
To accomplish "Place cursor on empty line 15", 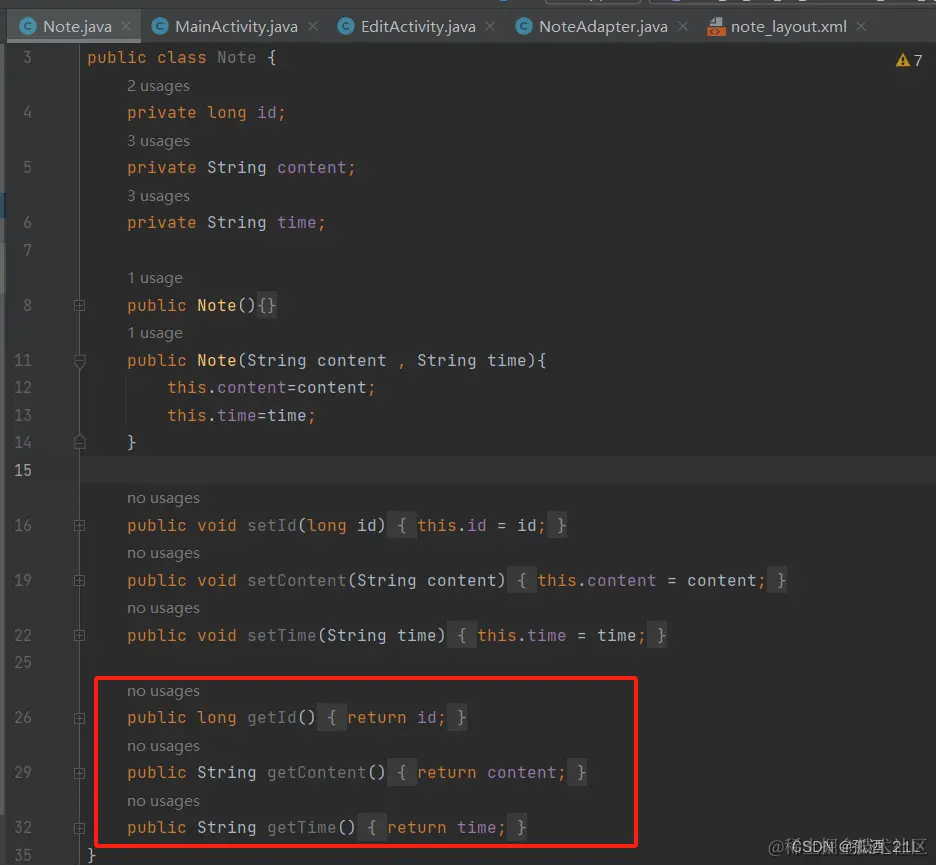I will [507, 470].
